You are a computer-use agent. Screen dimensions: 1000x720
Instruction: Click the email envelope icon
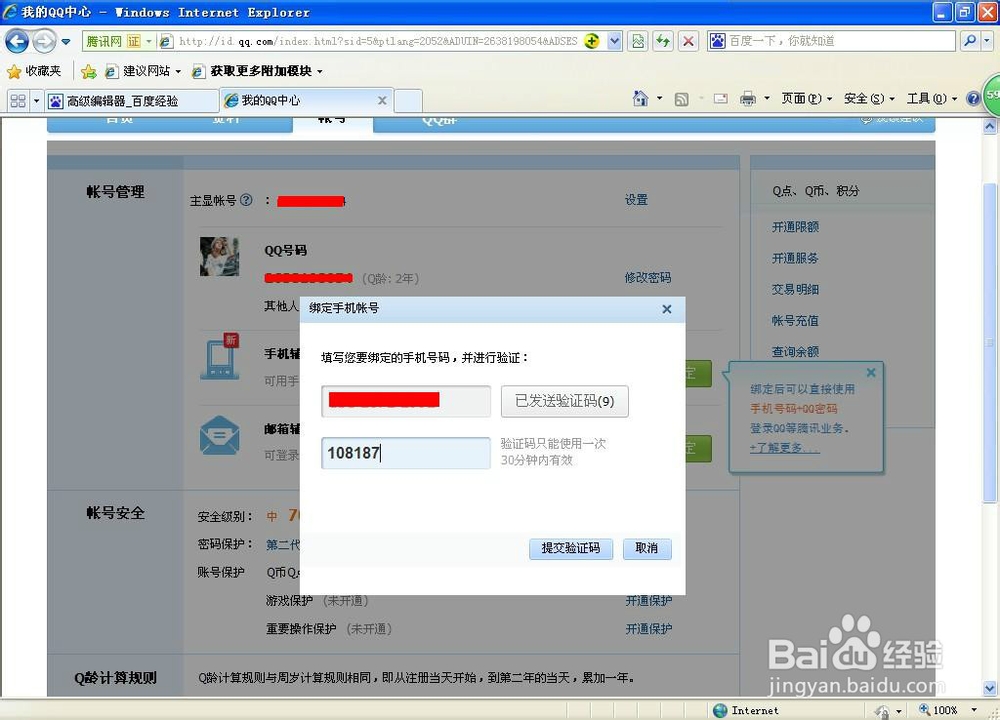[219, 436]
